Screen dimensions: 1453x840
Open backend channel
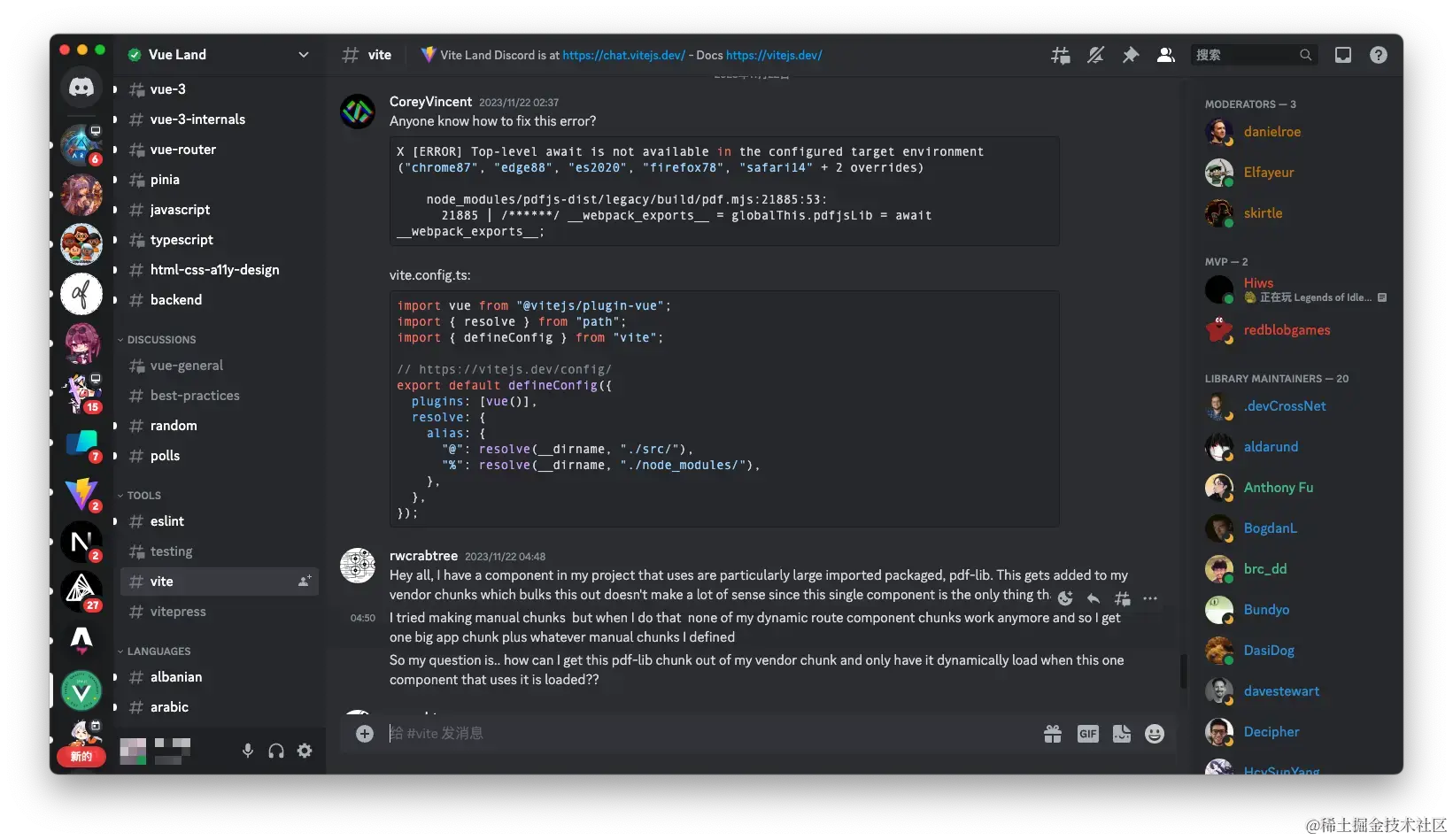click(220, 300)
